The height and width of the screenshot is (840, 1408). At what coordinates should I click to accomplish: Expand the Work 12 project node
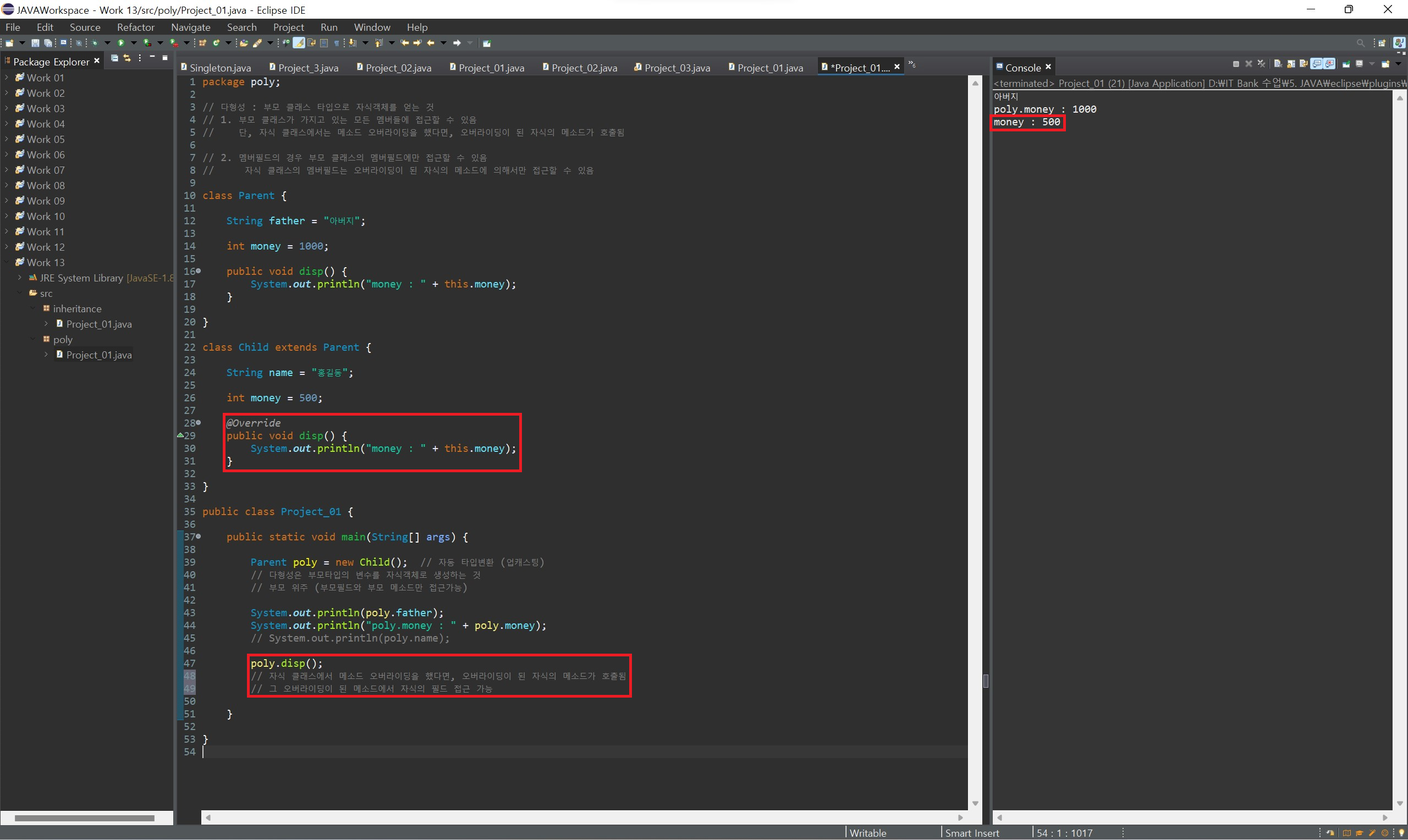pos(6,247)
